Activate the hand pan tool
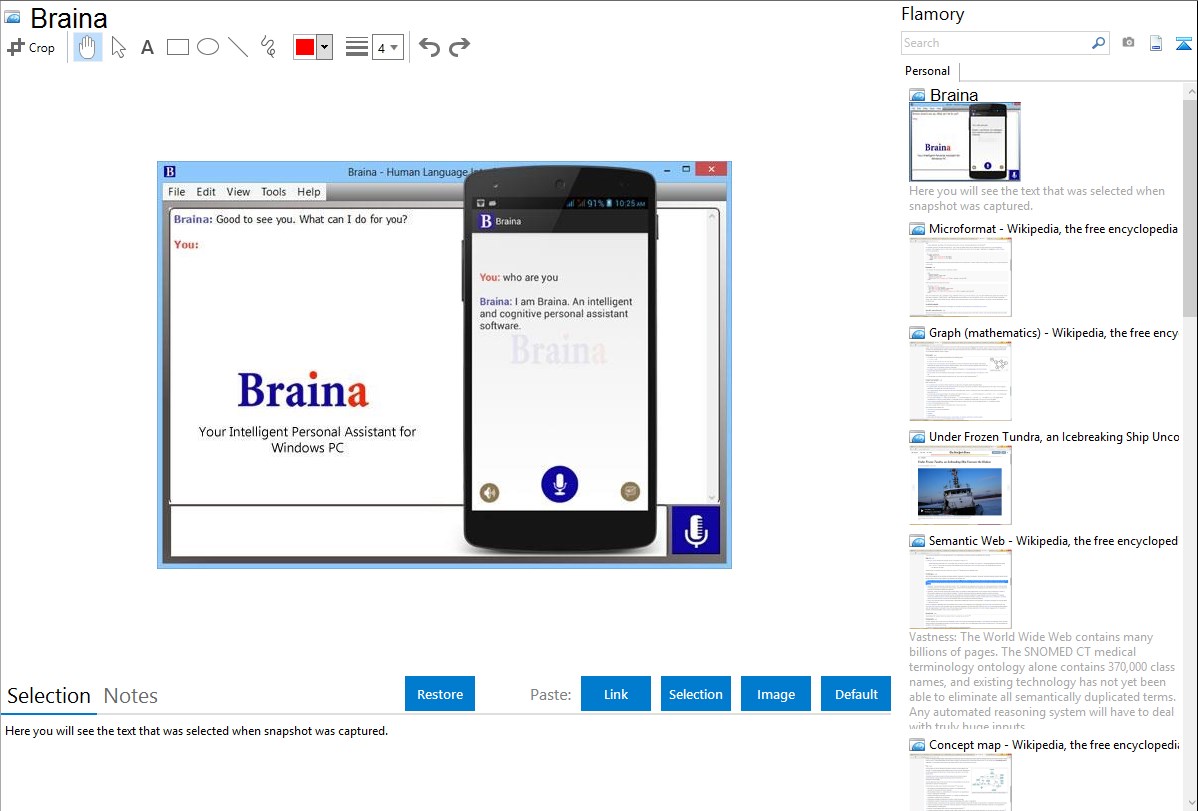1198x811 pixels. click(87, 47)
